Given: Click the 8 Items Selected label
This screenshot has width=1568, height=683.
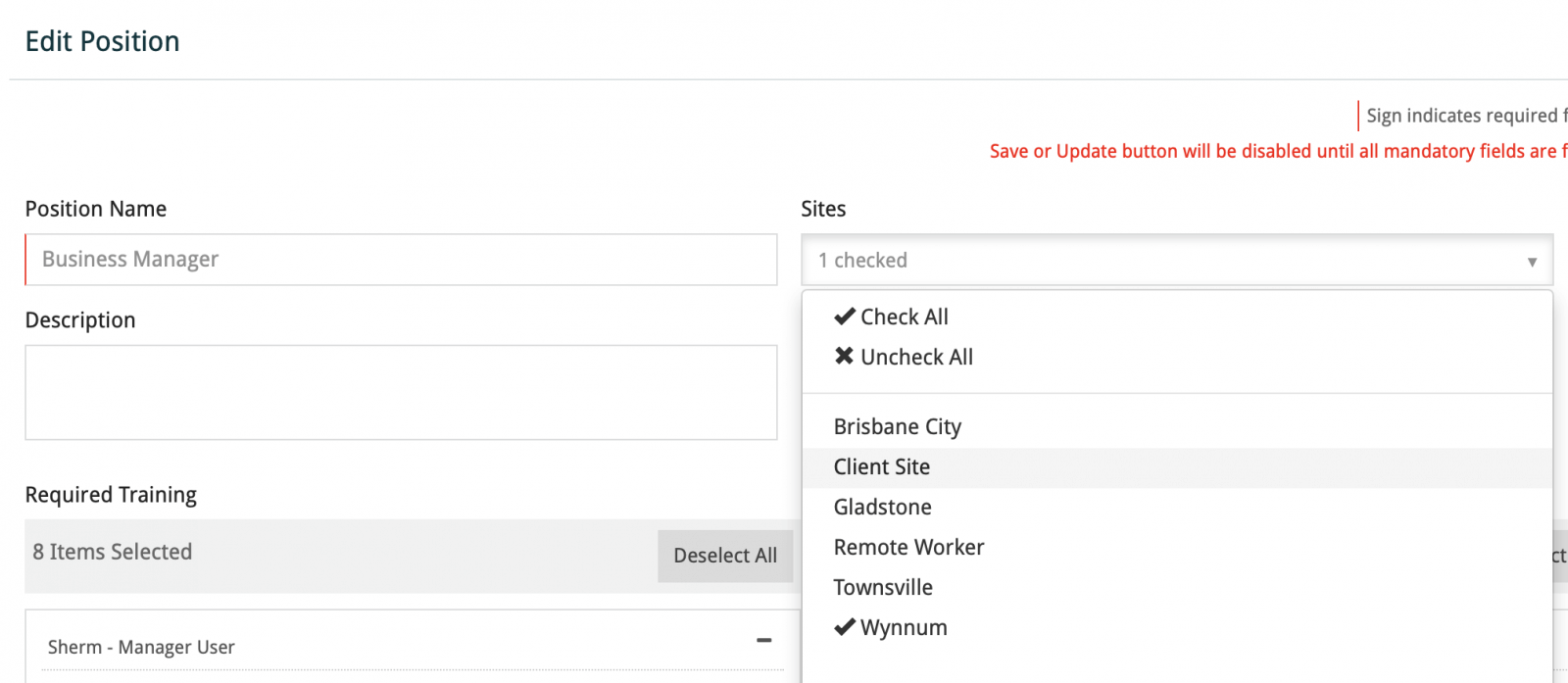Looking at the screenshot, I should pyautogui.click(x=113, y=553).
